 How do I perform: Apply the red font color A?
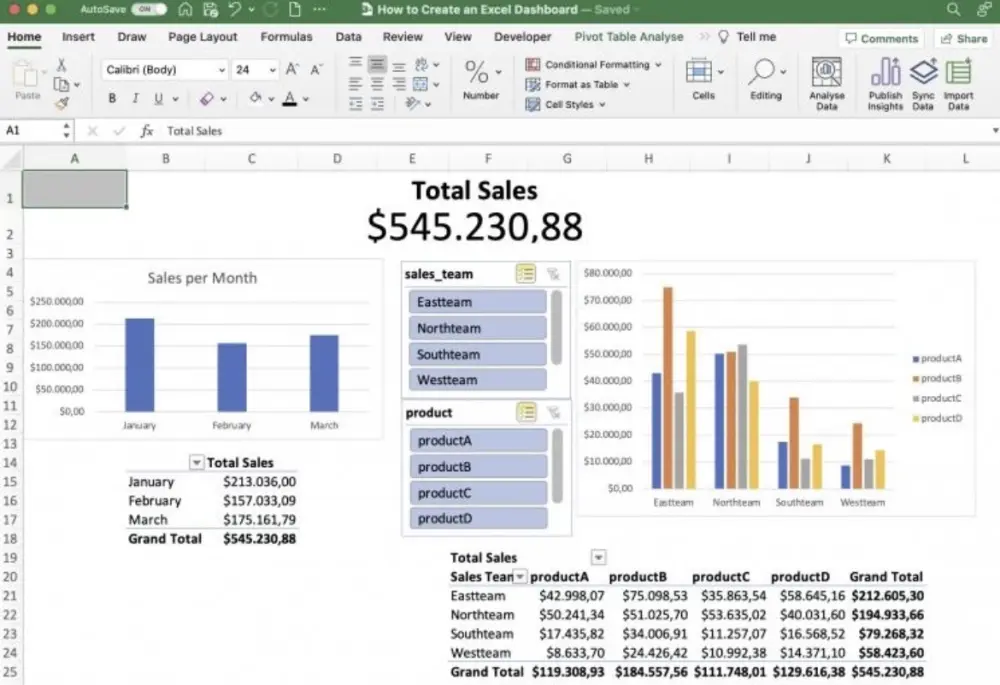290,98
